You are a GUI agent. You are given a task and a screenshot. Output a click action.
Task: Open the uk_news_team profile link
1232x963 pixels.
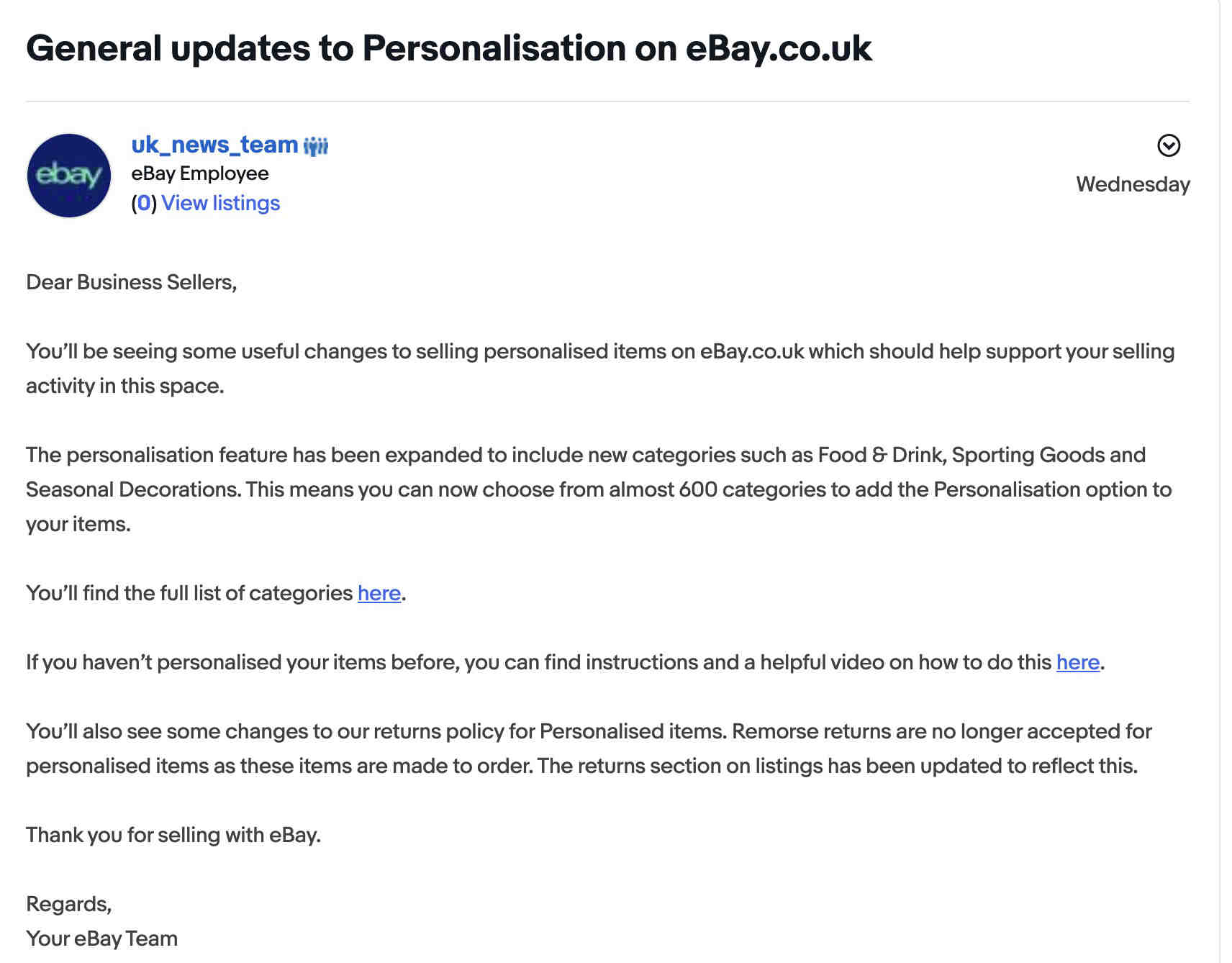(x=214, y=145)
